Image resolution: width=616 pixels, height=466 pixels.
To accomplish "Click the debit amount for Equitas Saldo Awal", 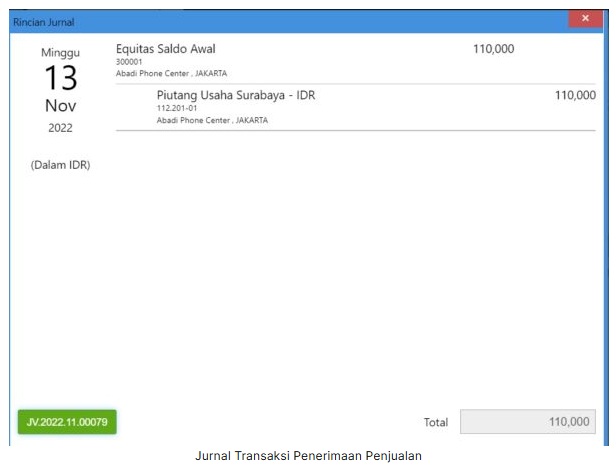I will 493,49.
